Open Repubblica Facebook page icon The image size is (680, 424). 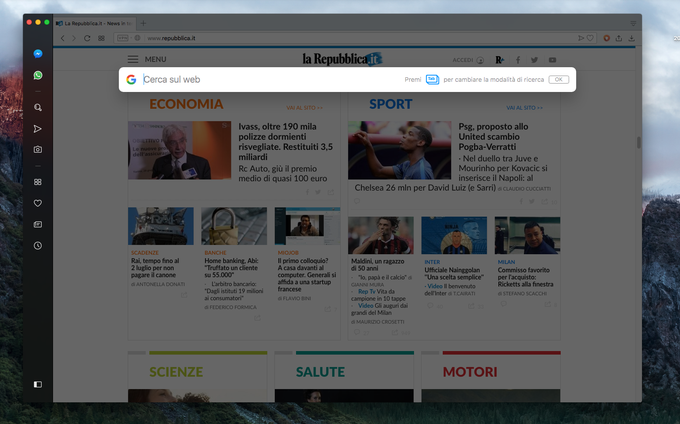518,60
